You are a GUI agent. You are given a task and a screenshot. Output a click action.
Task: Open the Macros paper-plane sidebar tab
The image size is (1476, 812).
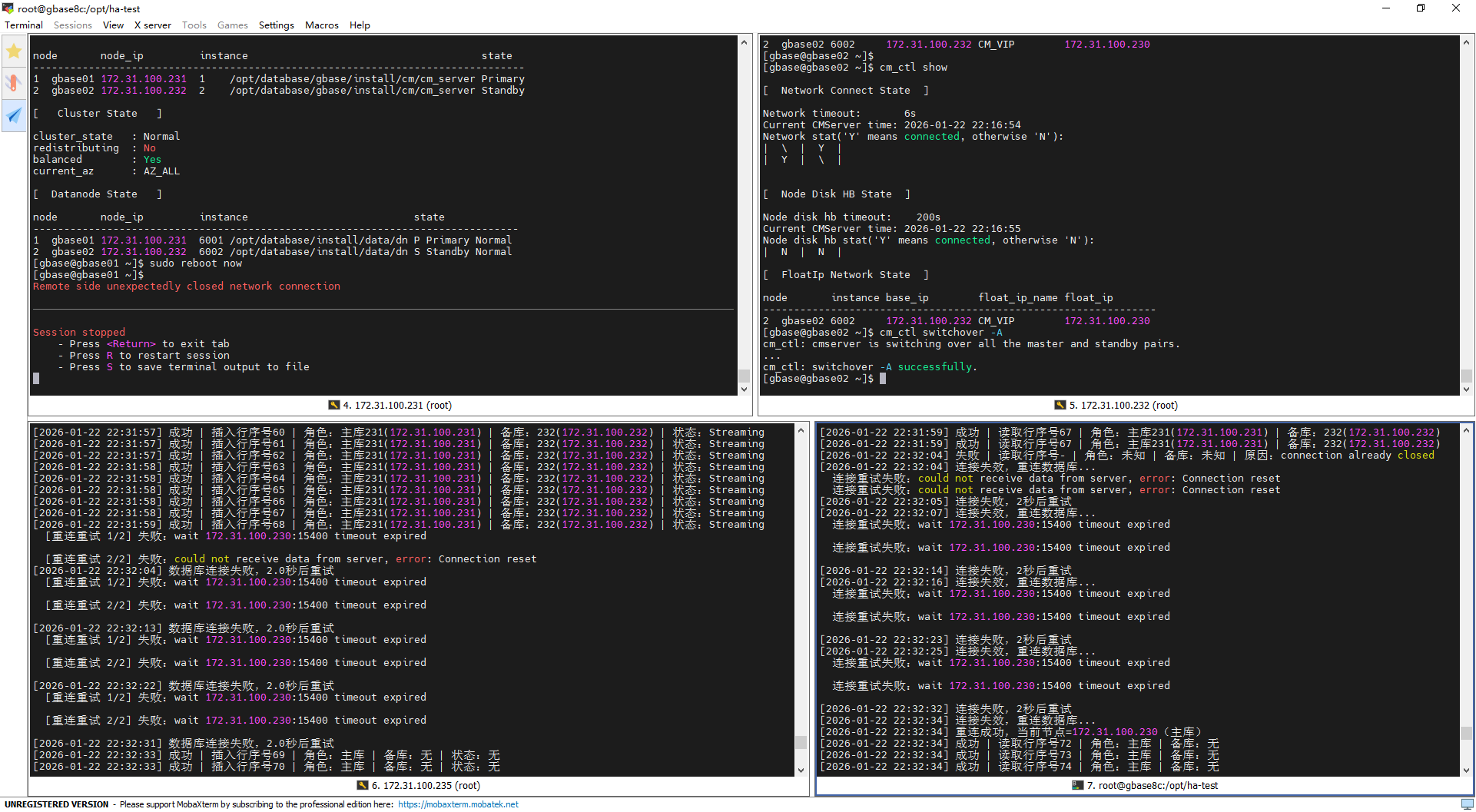click(x=14, y=115)
